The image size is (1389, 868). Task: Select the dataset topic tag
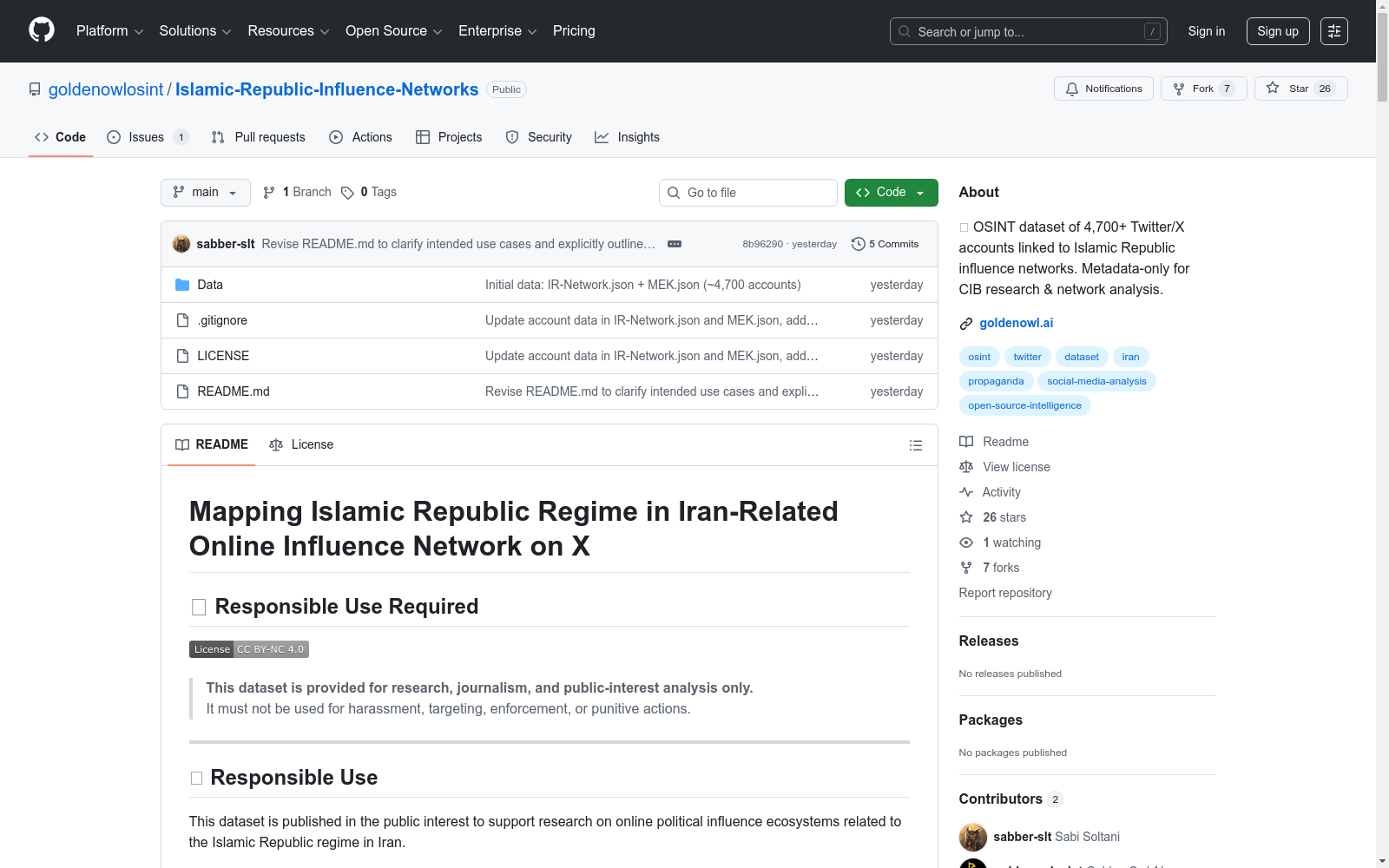pyautogui.click(x=1082, y=357)
